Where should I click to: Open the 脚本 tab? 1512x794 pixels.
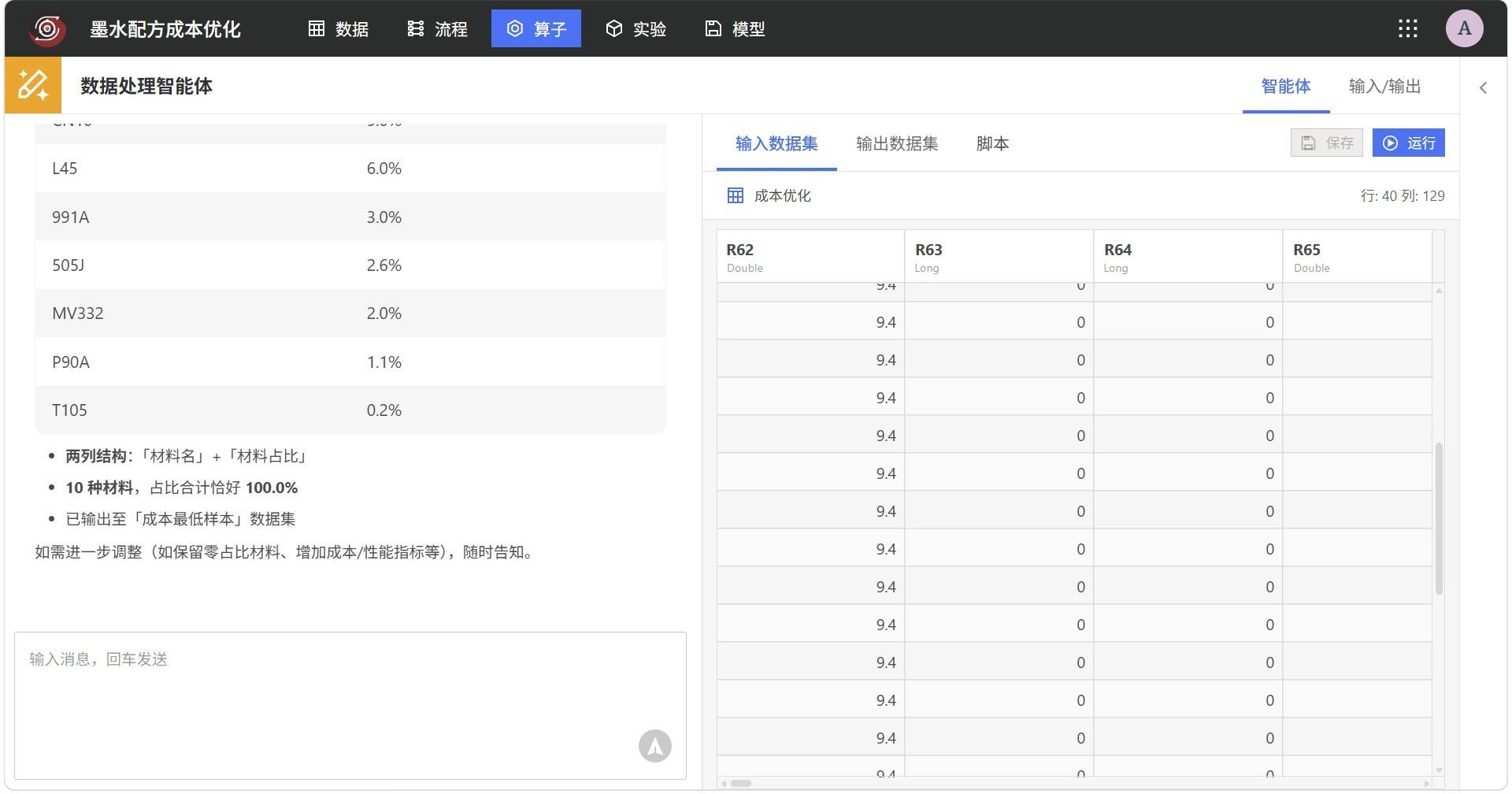click(992, 143)
